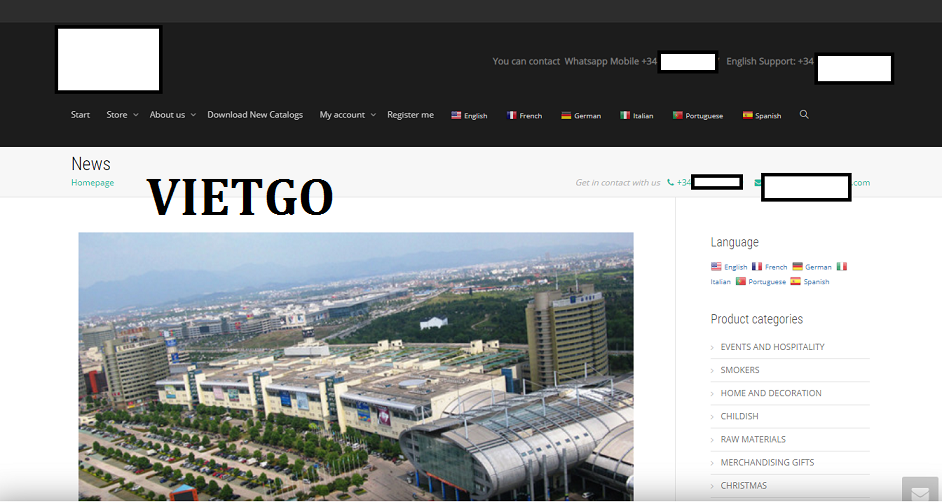Open Download New Catalogs page
The width and height of the screenshot is (942, 504).
255,115
